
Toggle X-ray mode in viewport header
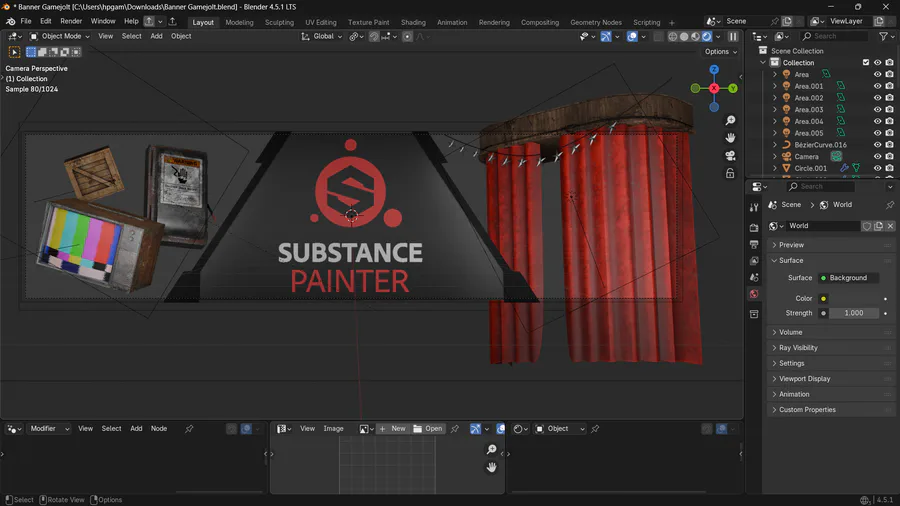pos(658,36)
